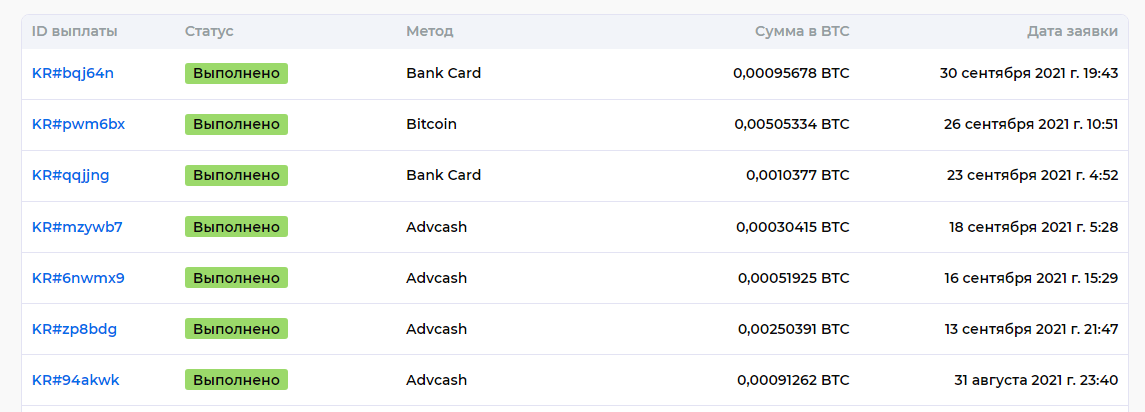Select date 31 августа 2021 г. 23:40
The height and width of the screenshot is (412, 1145).
[1036, 380]
